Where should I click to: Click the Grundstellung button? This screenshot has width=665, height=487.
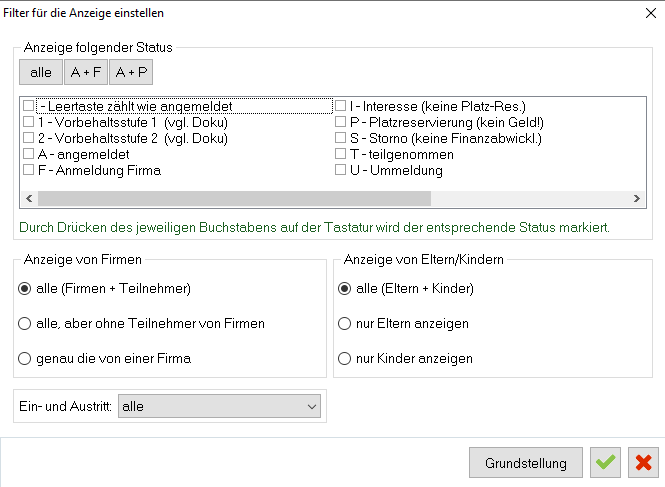526,462
